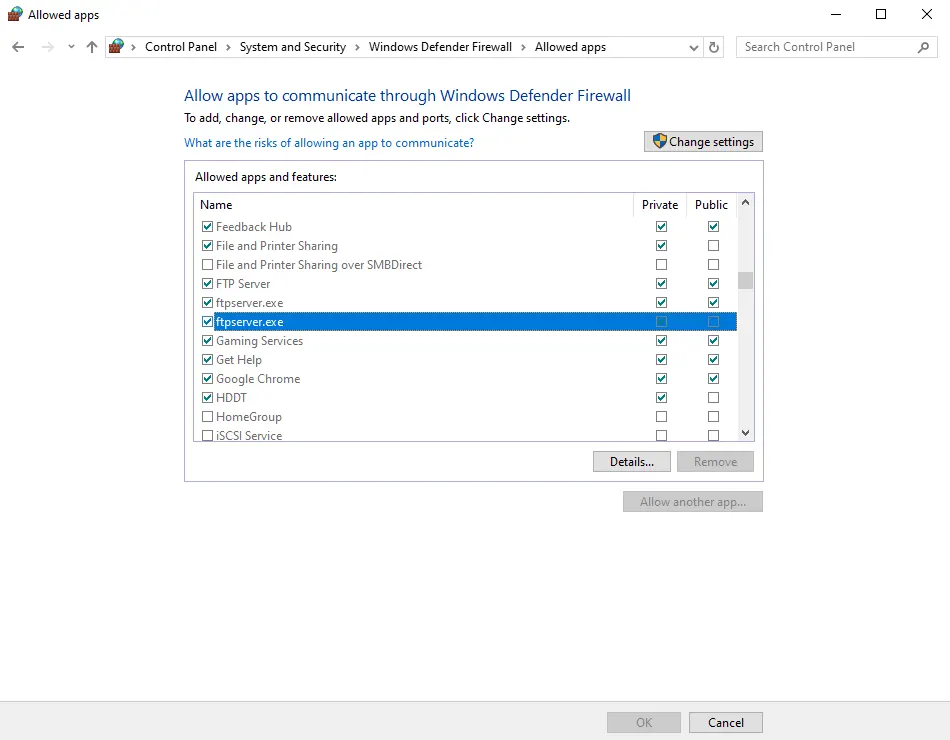This screenshot has width=950, height=740.
Task: Toggle the Feedback Hub name checkbox
Action: (207, 227)
